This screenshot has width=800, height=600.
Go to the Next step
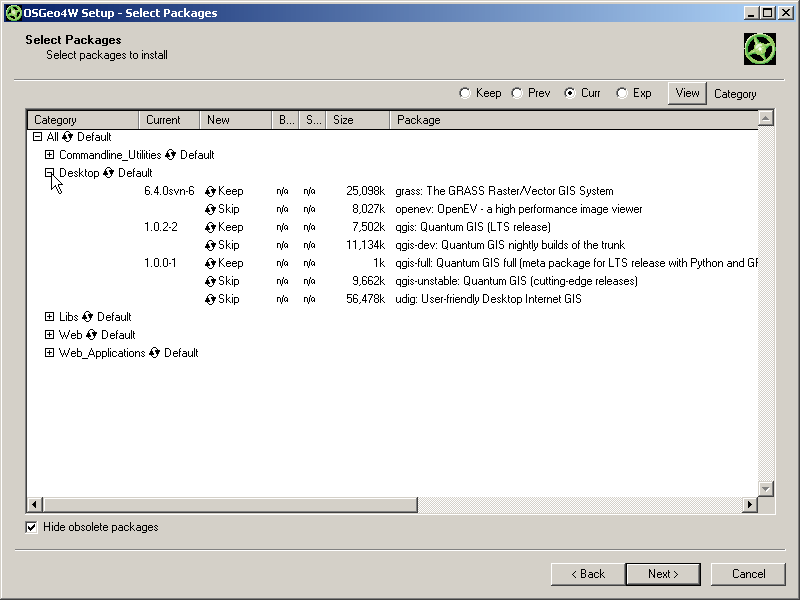[x=663, y=574]
